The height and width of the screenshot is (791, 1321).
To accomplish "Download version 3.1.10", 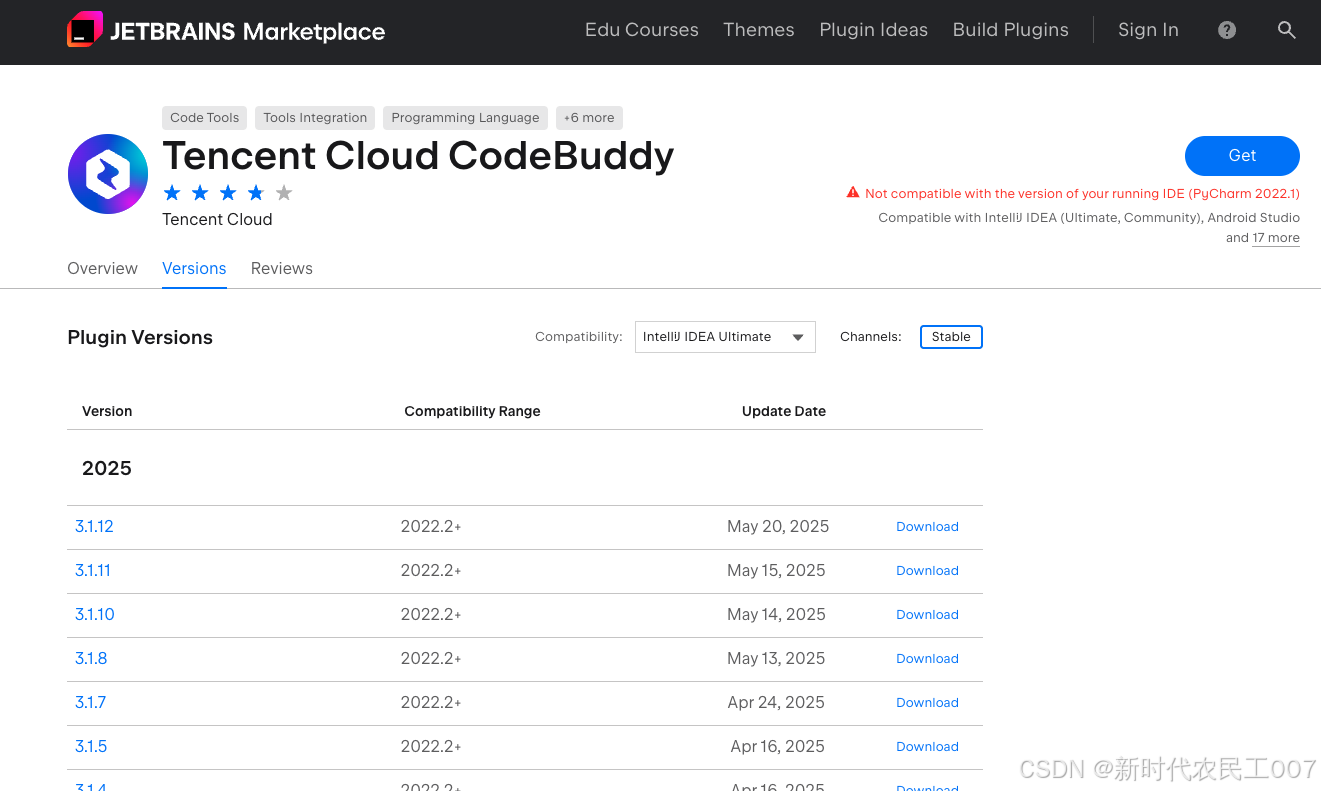I will pyautogui.click(x=927, y=615).
